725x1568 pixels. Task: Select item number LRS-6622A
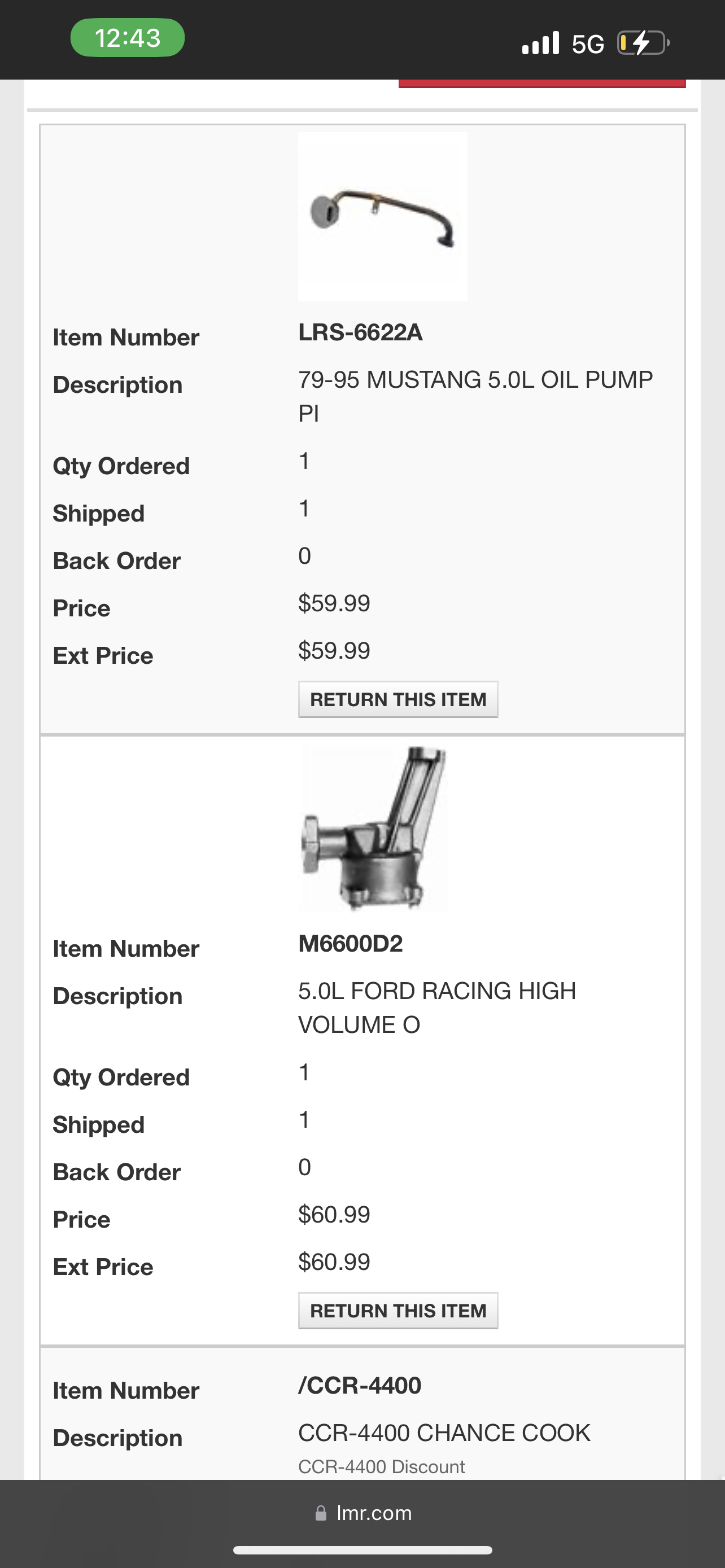point(360,332)
